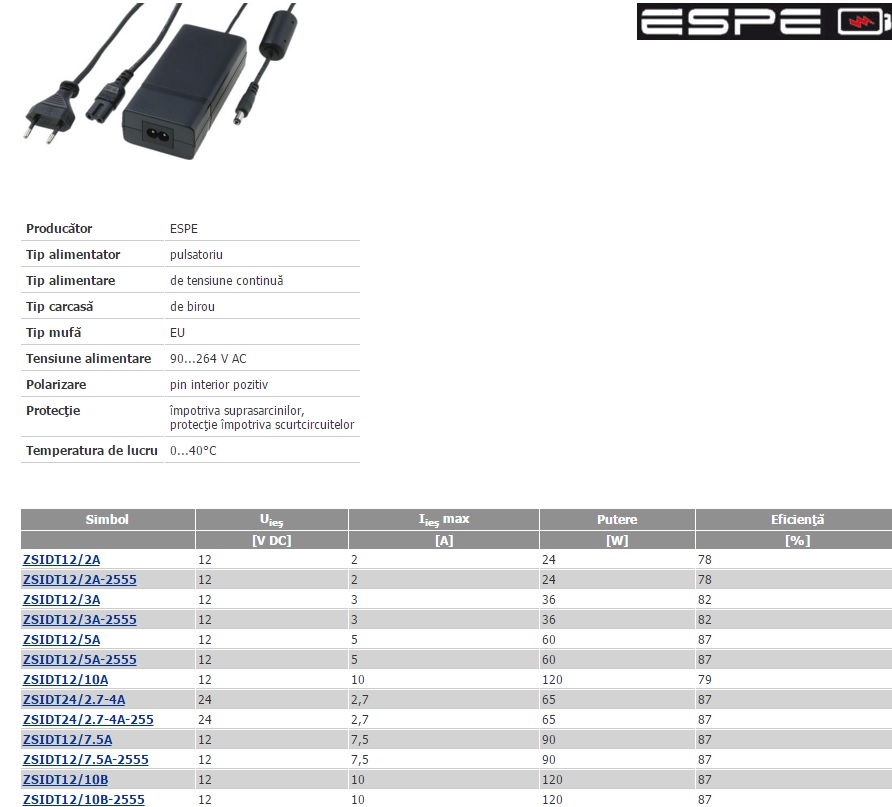Click the power adapter product photo

pos(160,80)
